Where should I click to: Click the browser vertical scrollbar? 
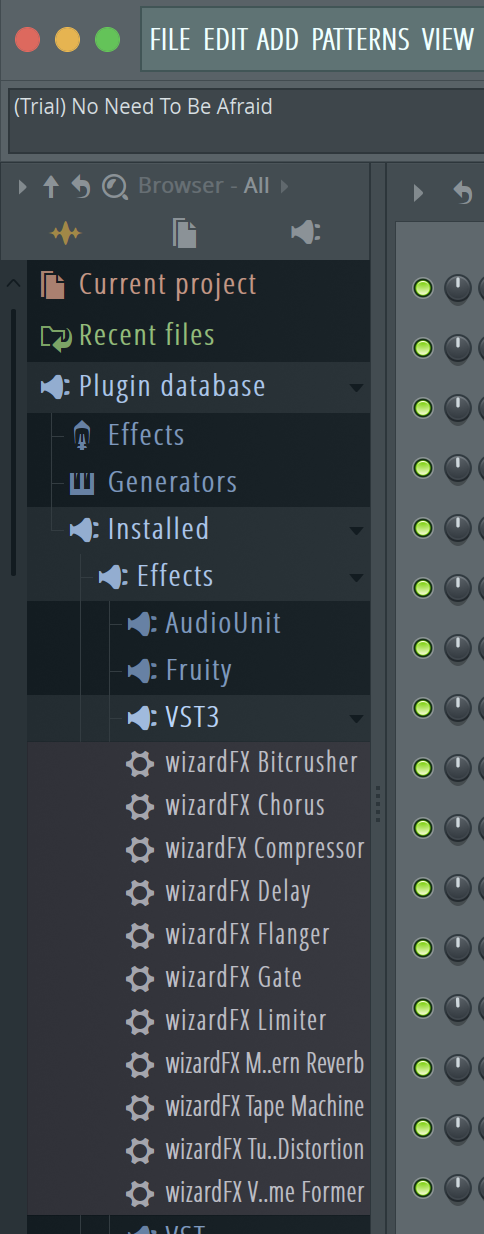[13, 440]
